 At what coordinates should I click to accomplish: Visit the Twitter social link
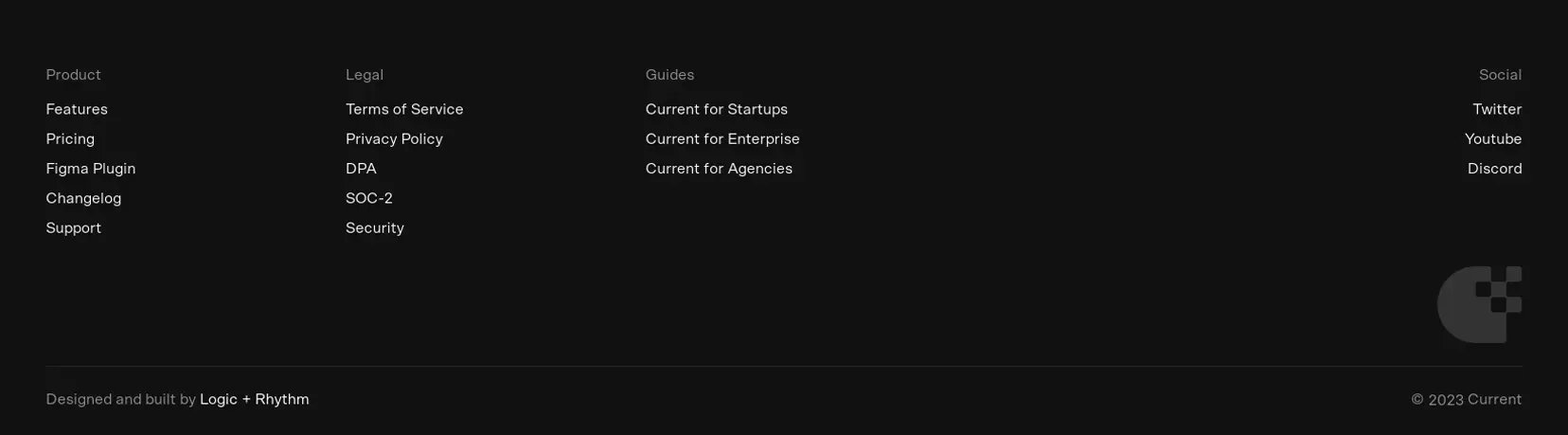click(1497, 109)
